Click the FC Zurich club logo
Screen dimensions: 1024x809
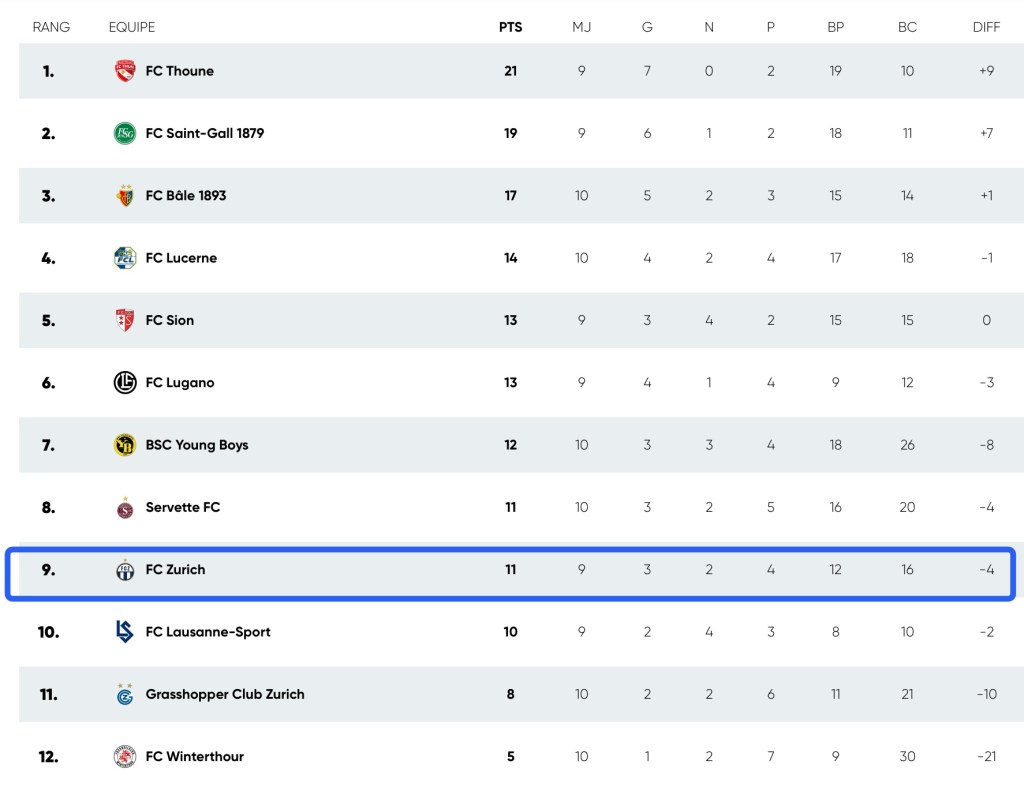tap(124, 570)
